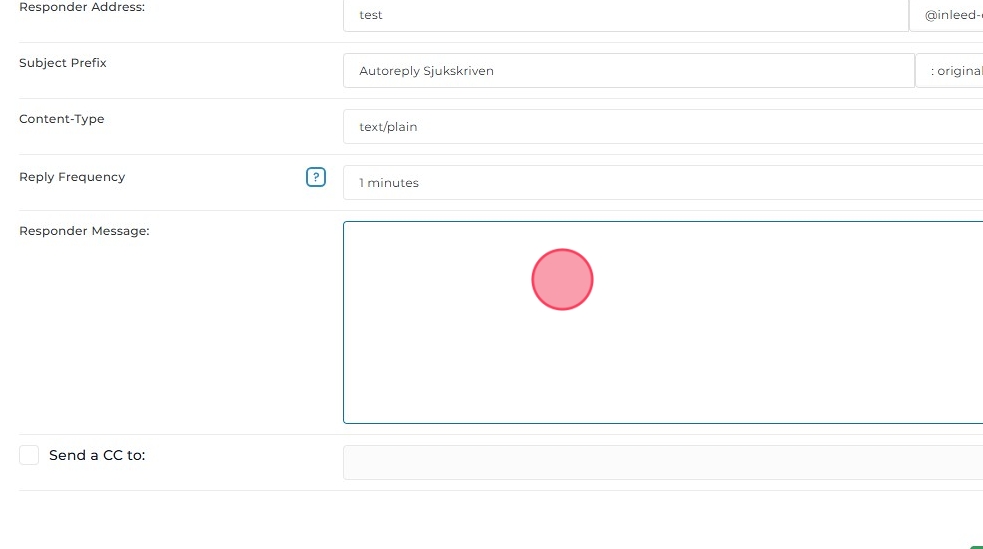Image resolution: width=983 pixels, height=549 pixels.
Task: Expand the Content-Type text/plain dropdown
Action: (x=662, y=127)
